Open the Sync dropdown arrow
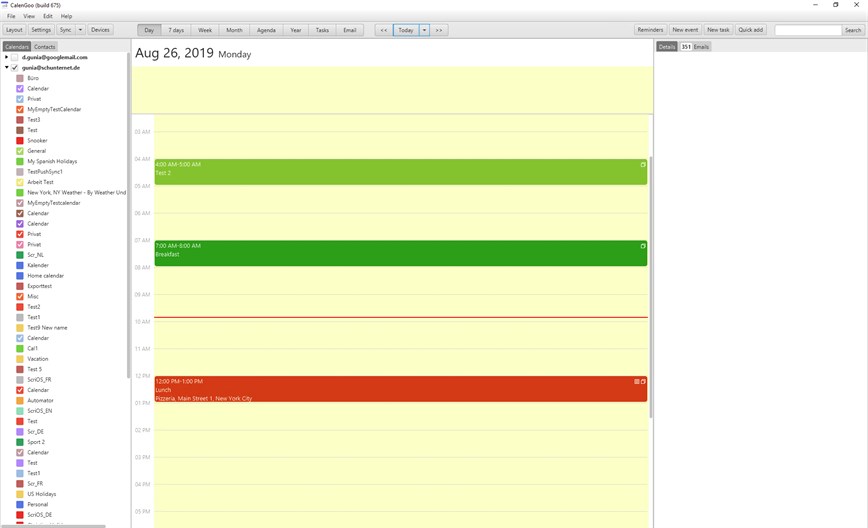 [80, 30]
